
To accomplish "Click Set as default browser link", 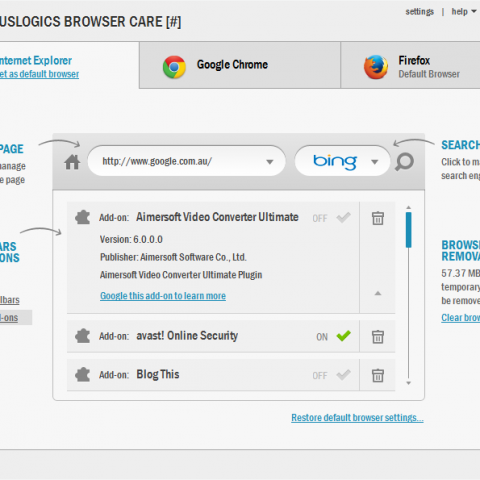I will (x=39, y=74).
